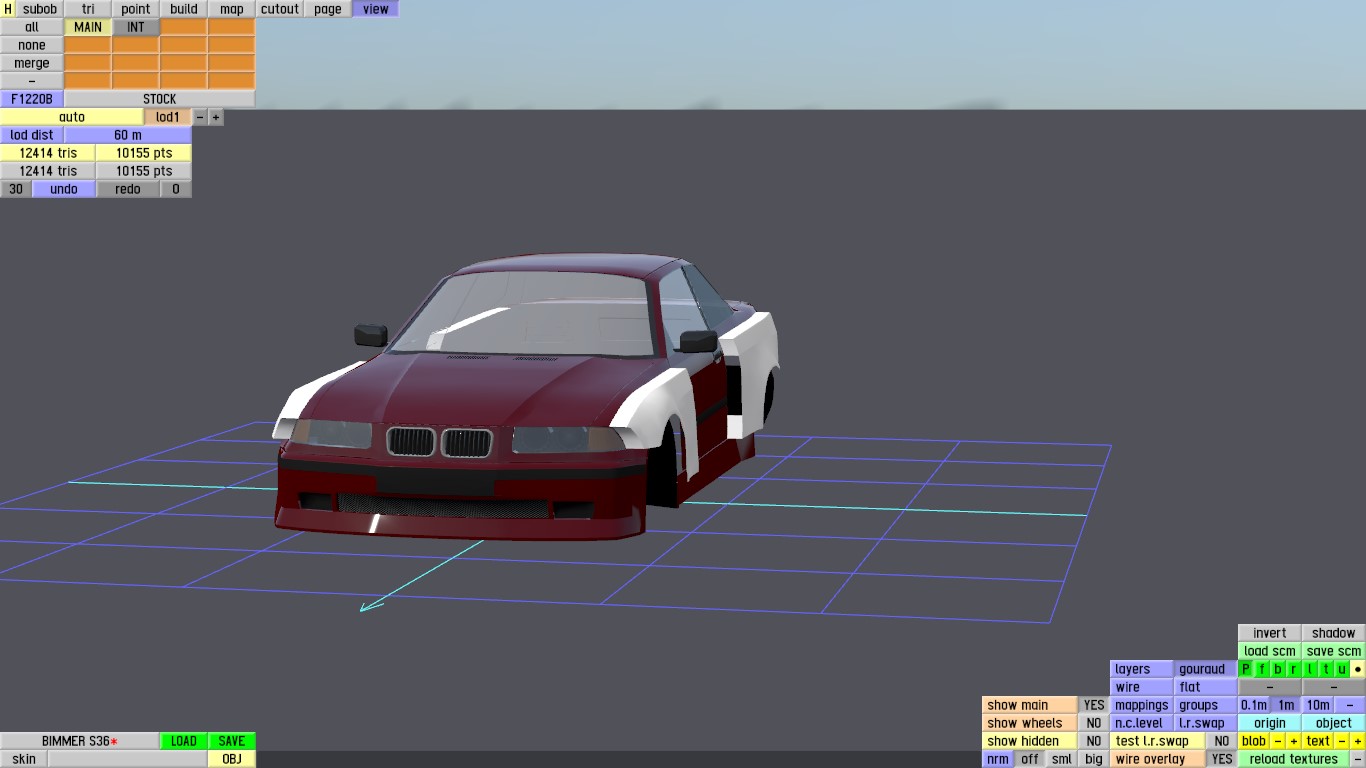Set the grid size to 0.1m

(x=1254, y=705)
